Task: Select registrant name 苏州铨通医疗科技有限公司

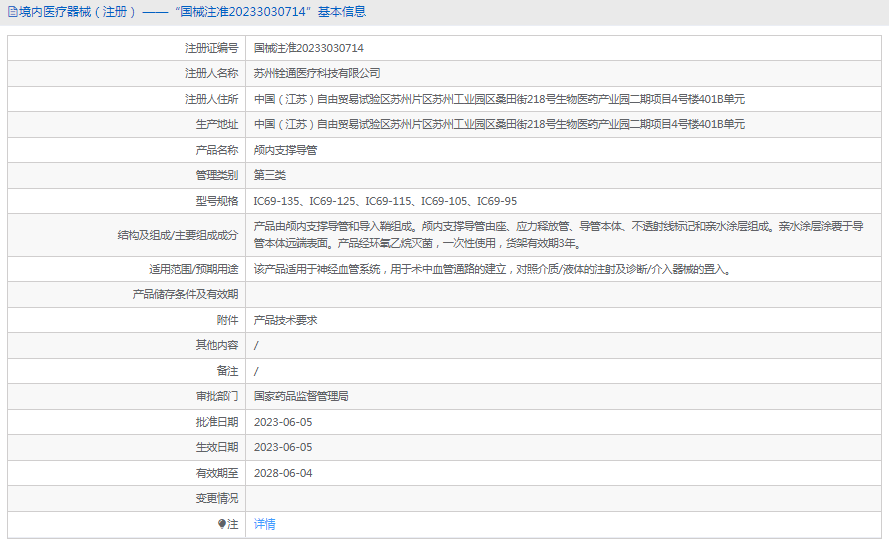Action: pos(317,74)
